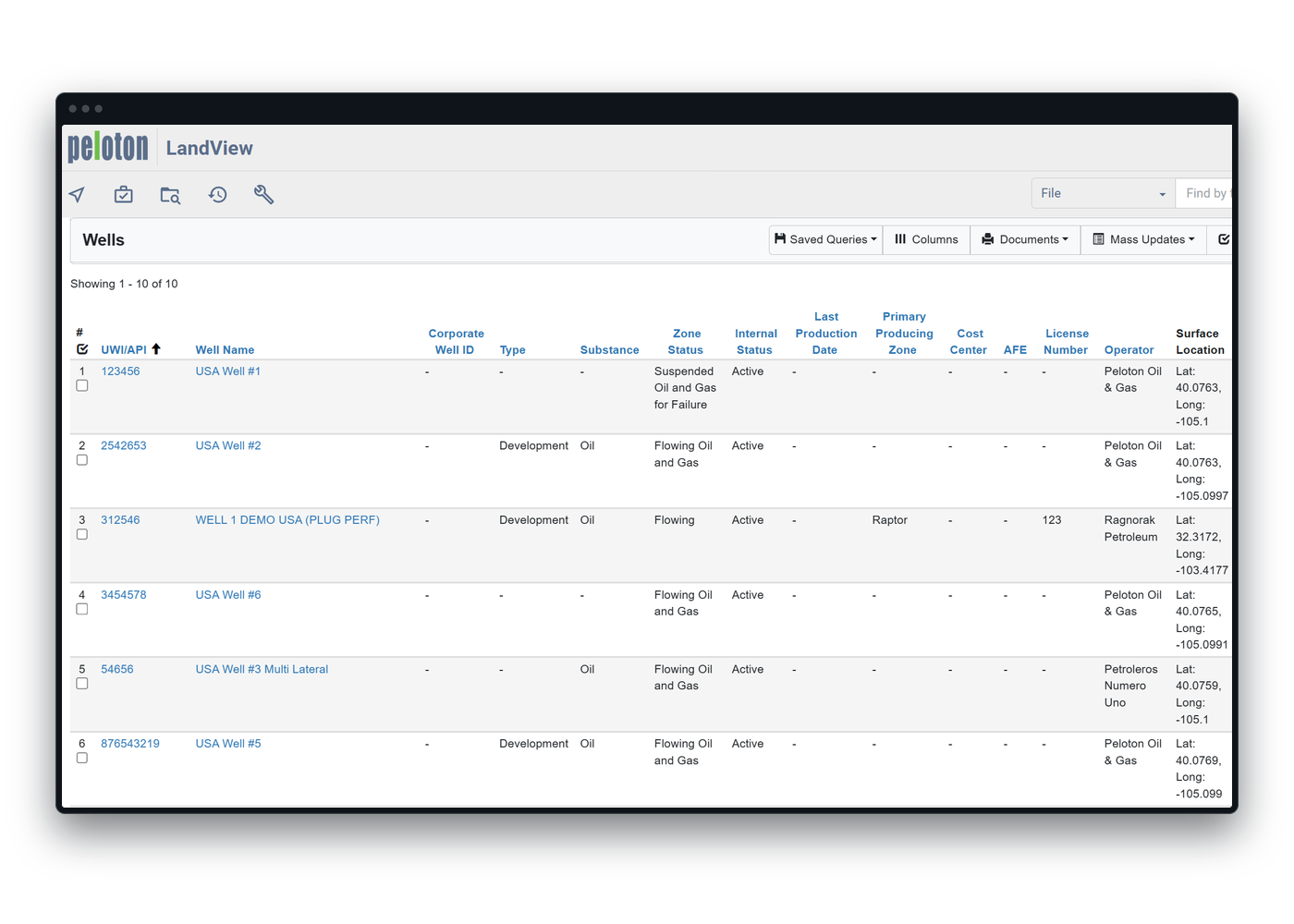This screenshot has width=1294, height=924.
Task: Click the Find by search field
Action: point(1203,193)
